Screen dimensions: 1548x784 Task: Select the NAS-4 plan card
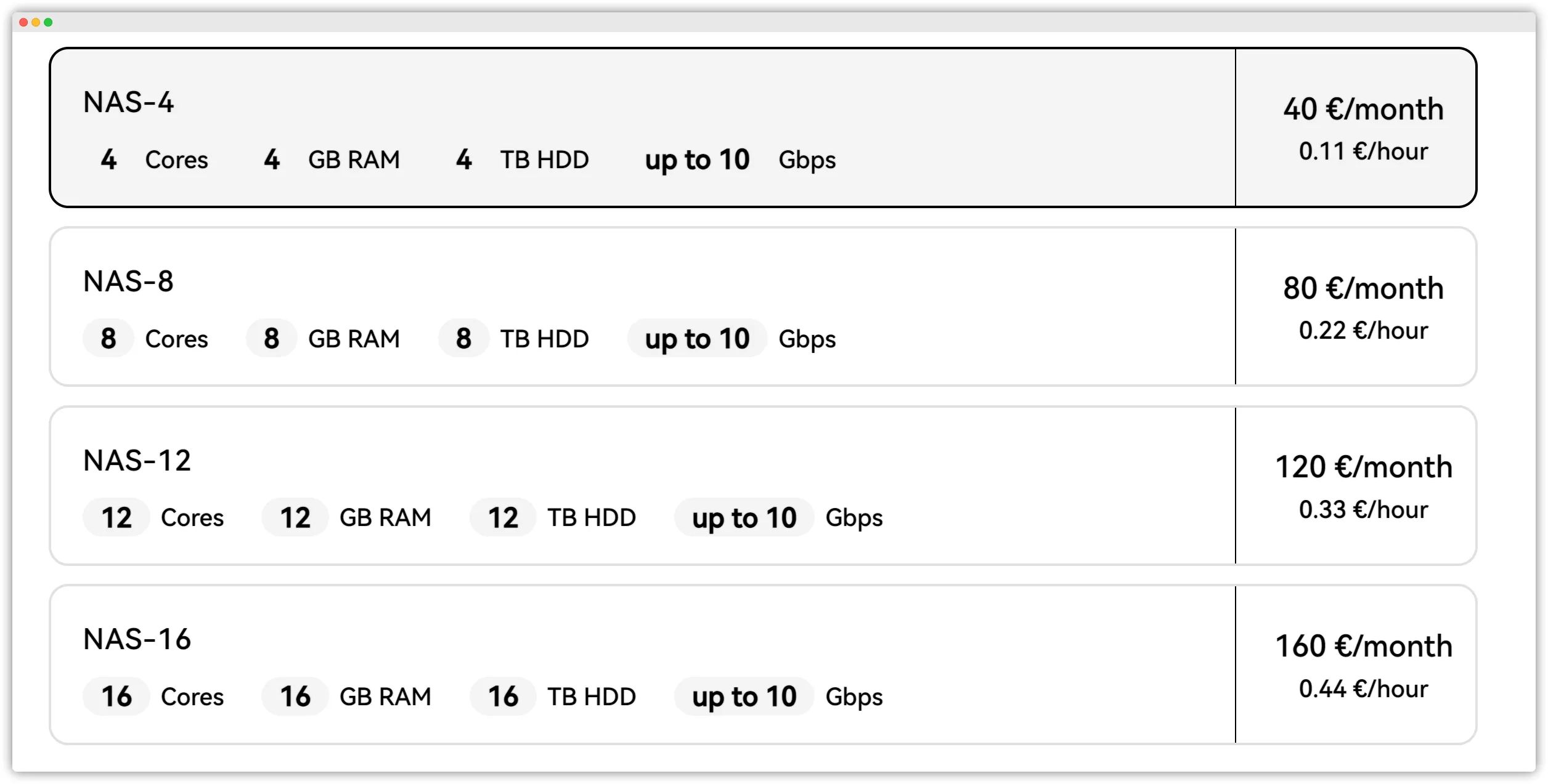click(x=763, y=127)
